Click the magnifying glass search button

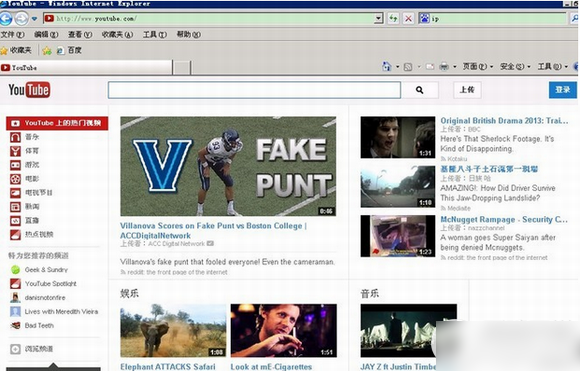[419, 90]
